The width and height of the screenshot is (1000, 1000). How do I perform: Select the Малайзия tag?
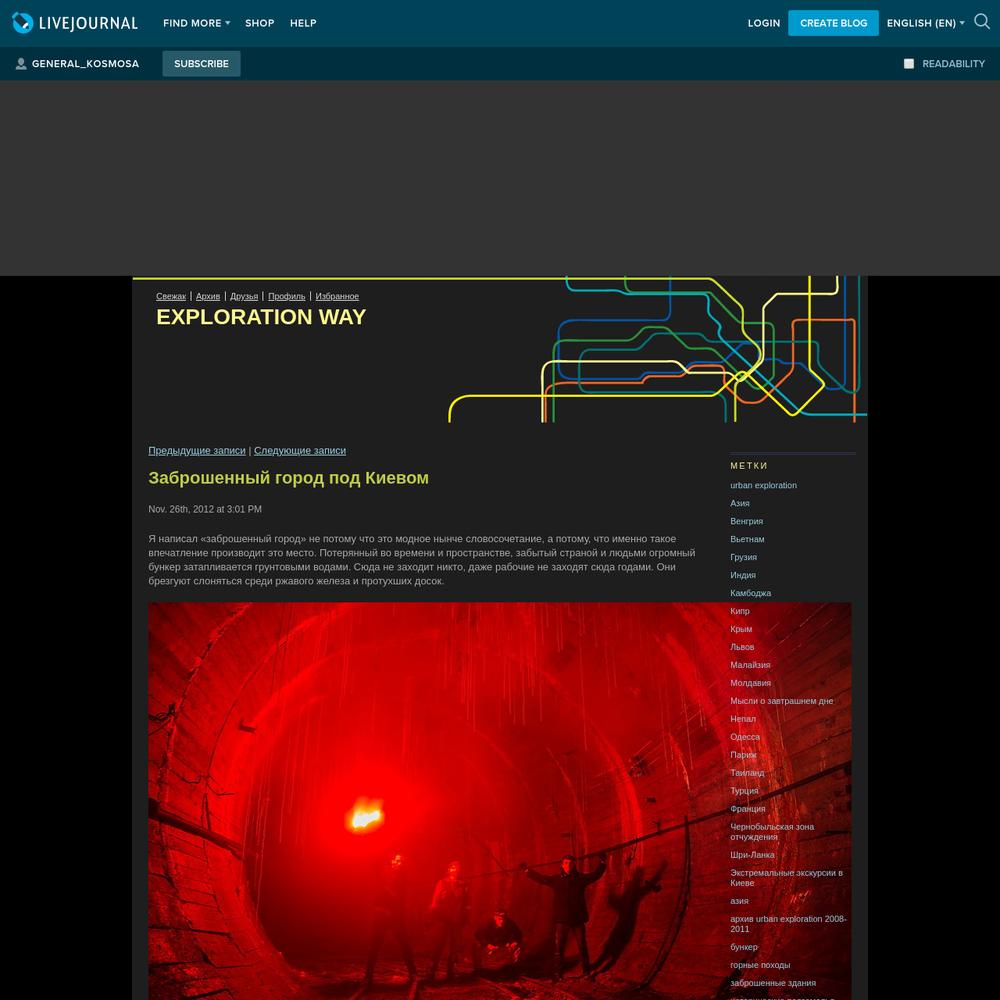point(751,665)
